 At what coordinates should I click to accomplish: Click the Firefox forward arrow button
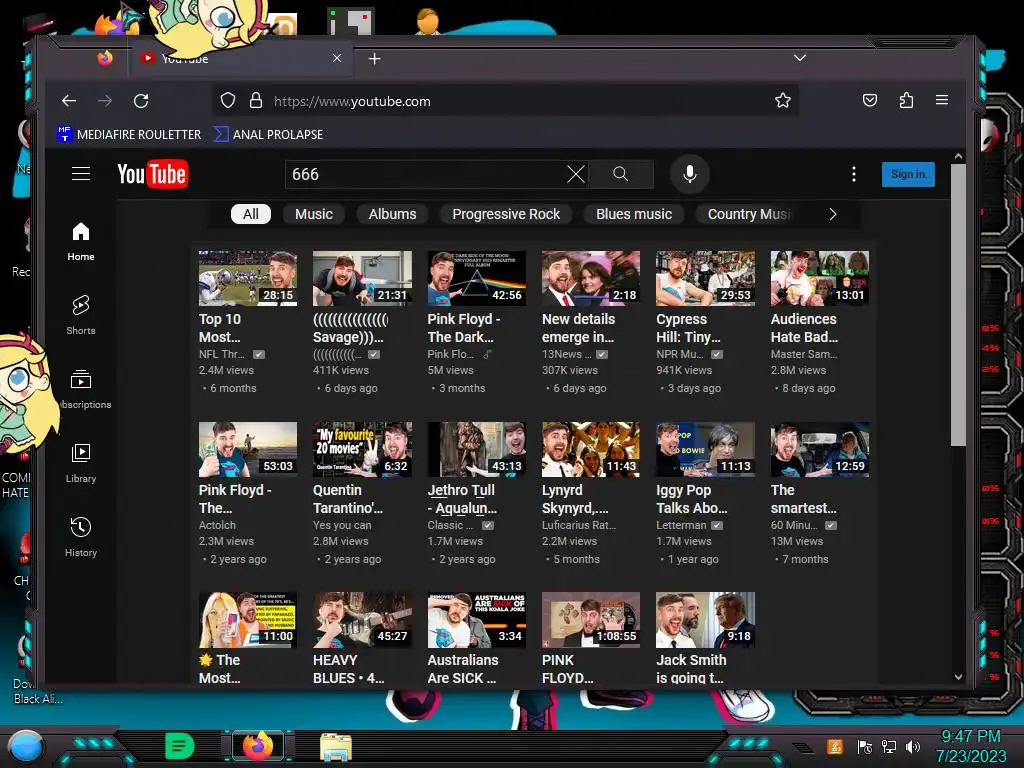point(104,101)
